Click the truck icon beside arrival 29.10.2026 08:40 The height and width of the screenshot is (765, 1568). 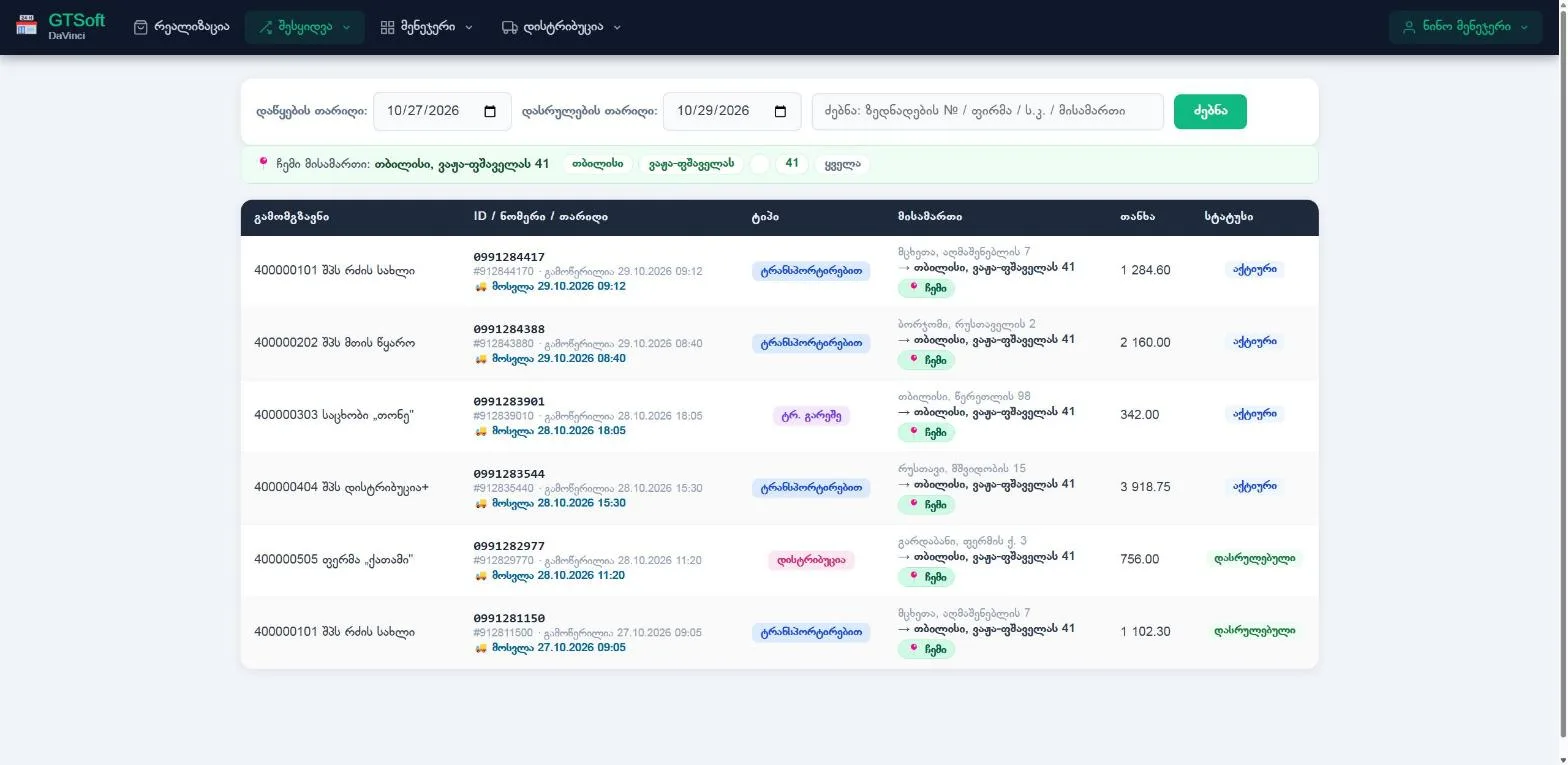click(x=480, y=358)
